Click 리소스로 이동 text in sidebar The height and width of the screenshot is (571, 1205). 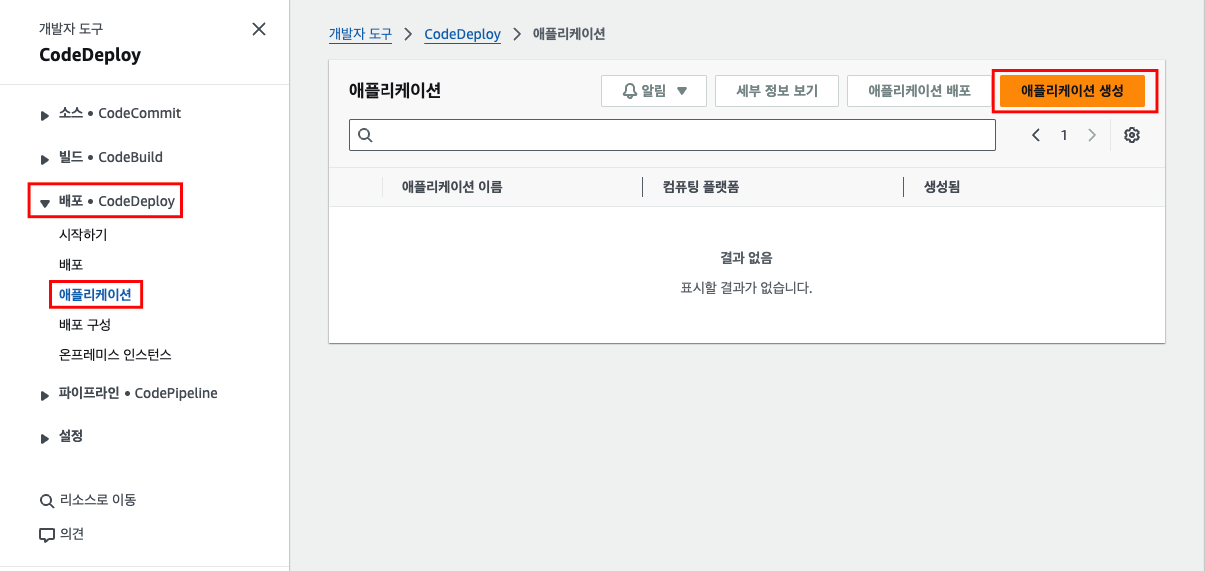coord(98,500)
